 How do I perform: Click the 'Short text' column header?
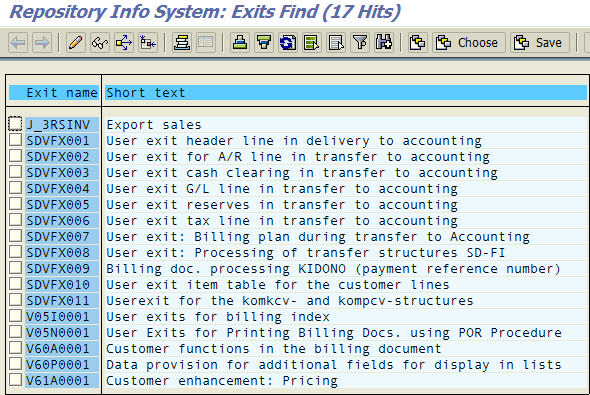pyautogui.click(x=146, y=93)
